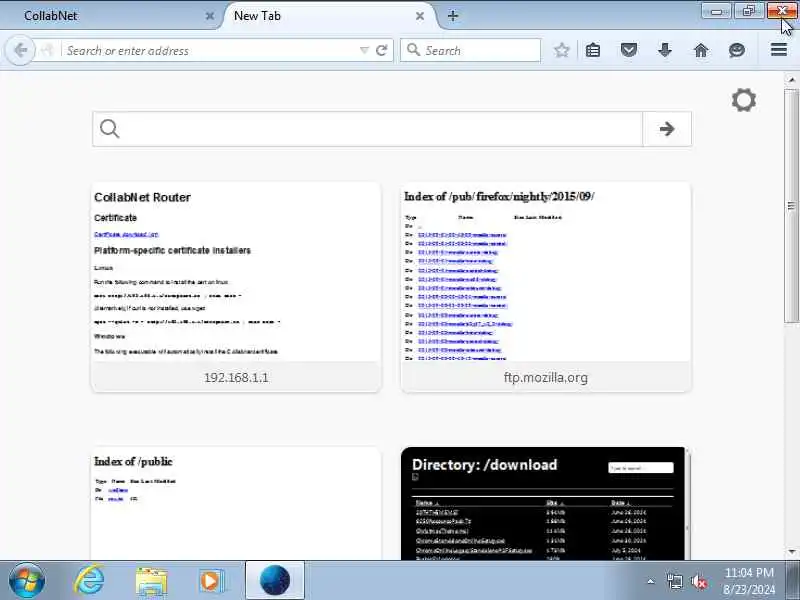Open the hamburger menu
The height and width of the screenshot is (600, 800).
point(779,49)
